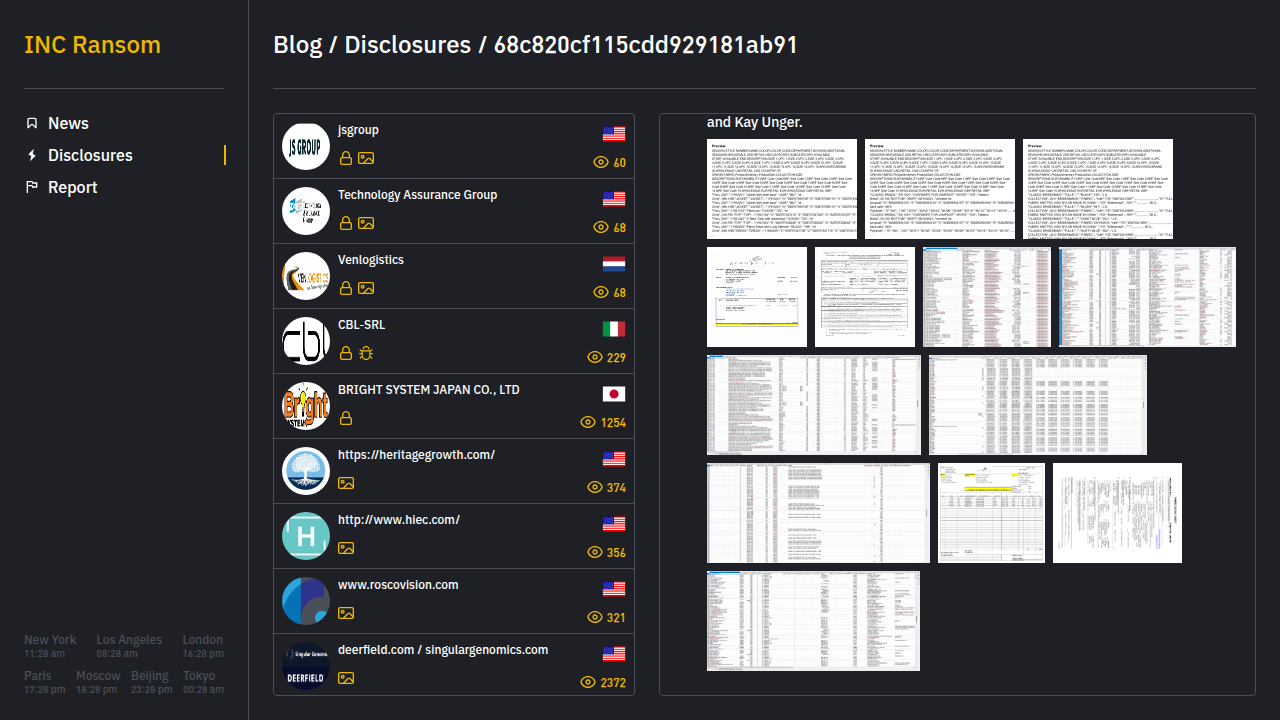Open the jsgroup disclosure entry
1280x720 pixels.
point(454,147)
